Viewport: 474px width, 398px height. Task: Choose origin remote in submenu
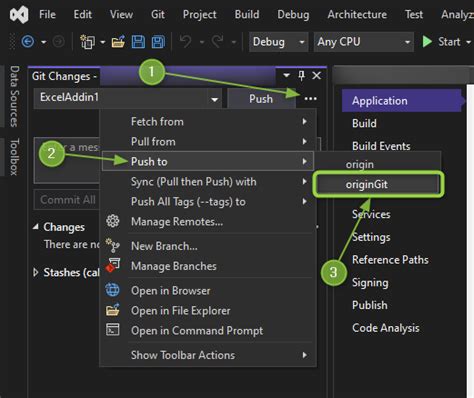(378, 164)
